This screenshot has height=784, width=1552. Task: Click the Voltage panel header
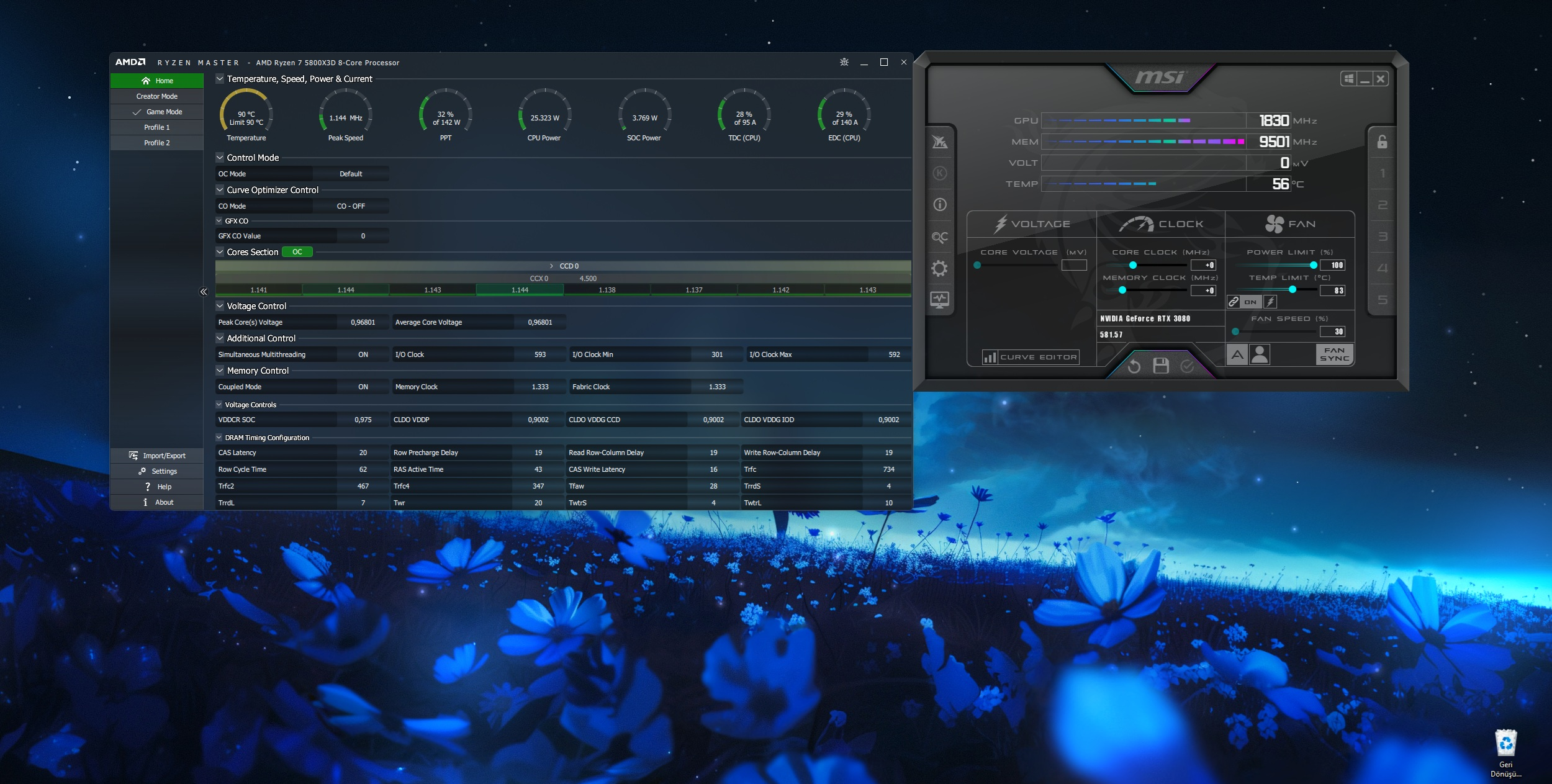(x=1032, y=224)
